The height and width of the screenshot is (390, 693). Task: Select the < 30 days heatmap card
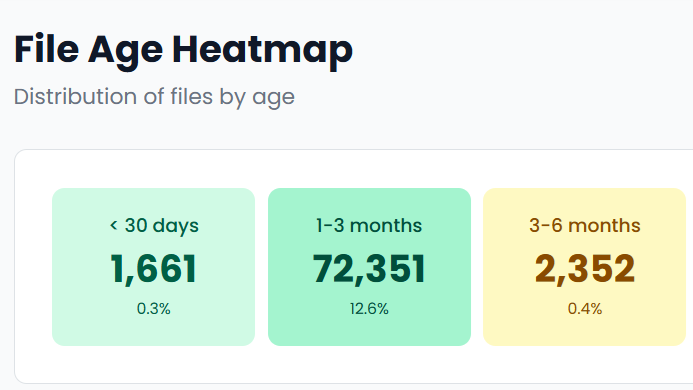point(153,267)
